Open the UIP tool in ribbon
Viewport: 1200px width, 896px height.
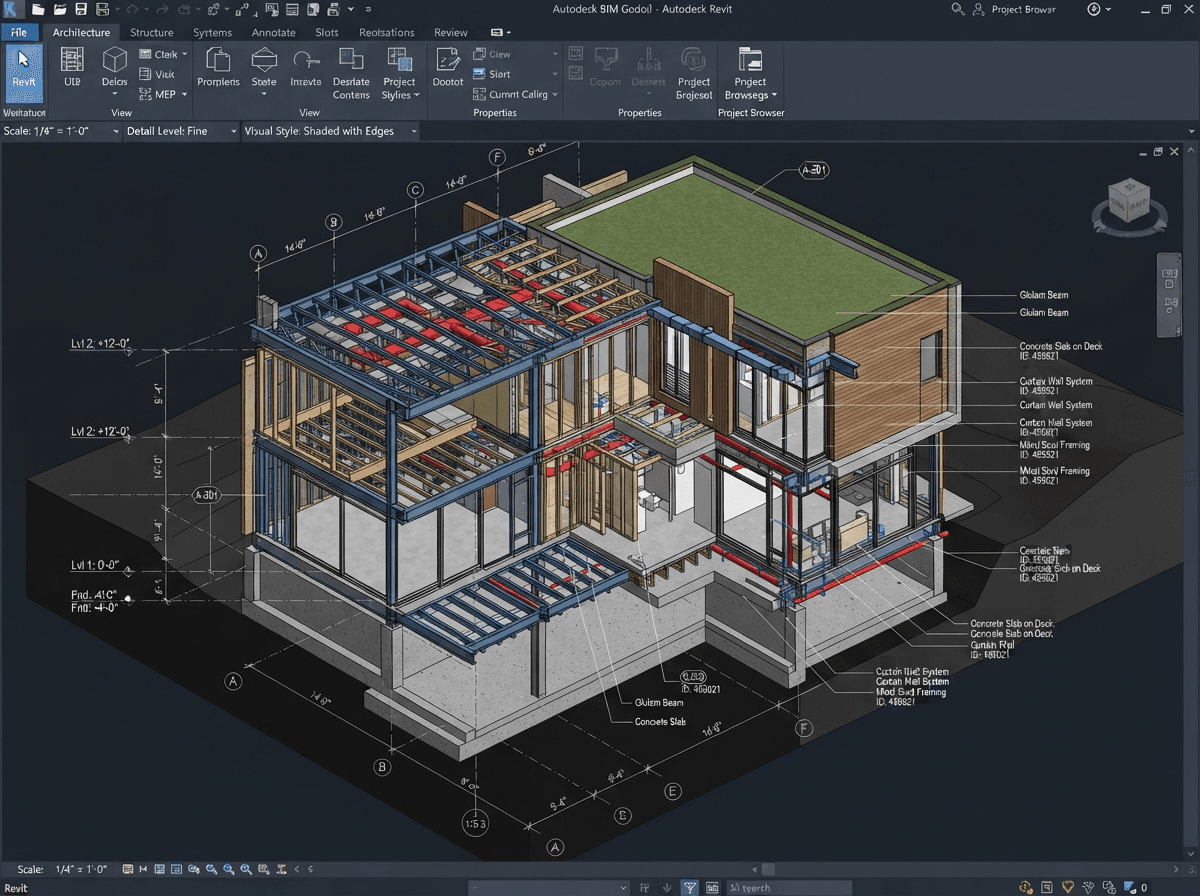point(72,68)
